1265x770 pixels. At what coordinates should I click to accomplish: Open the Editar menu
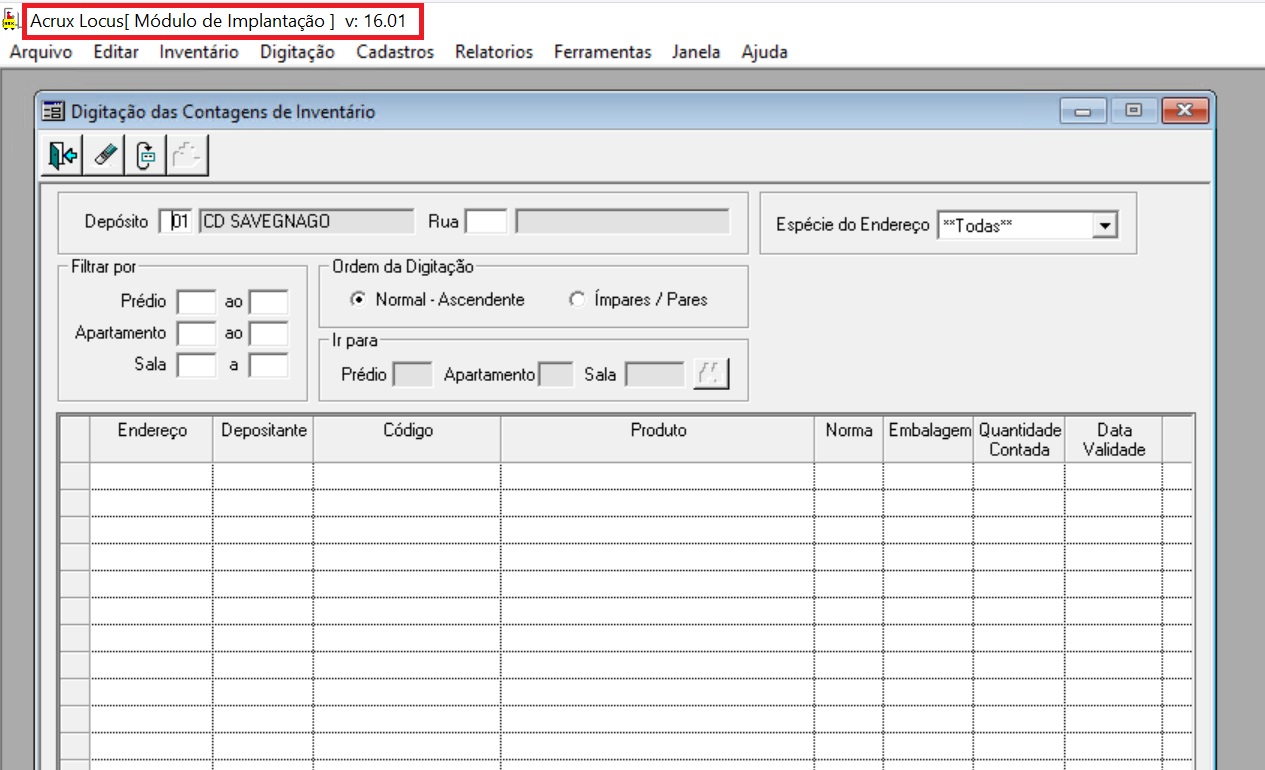116,52
